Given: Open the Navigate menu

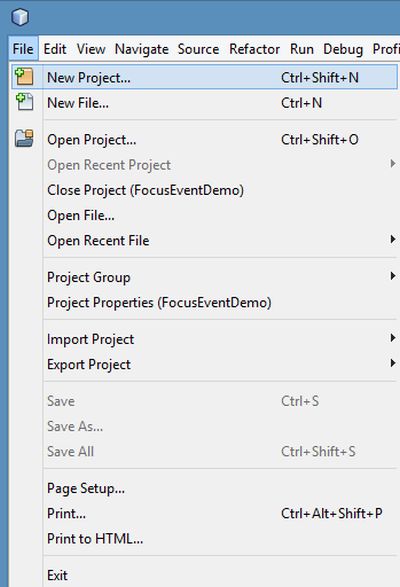Looking at the screenshot, I should [142, 49].
